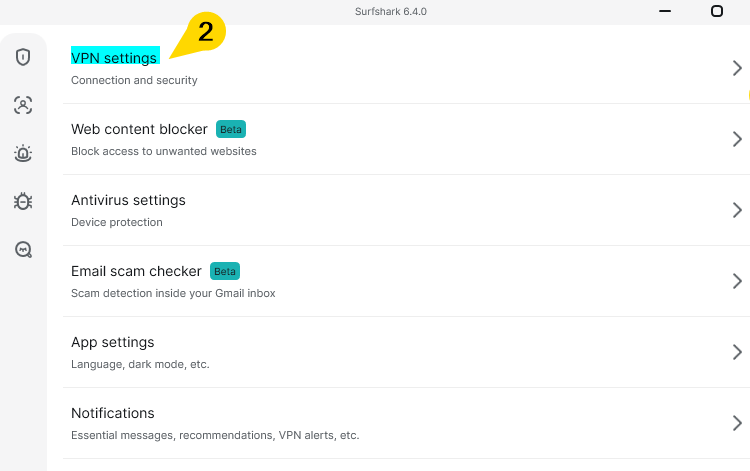Click the Beta badge beside Email scam checker

tap(225, 271)
